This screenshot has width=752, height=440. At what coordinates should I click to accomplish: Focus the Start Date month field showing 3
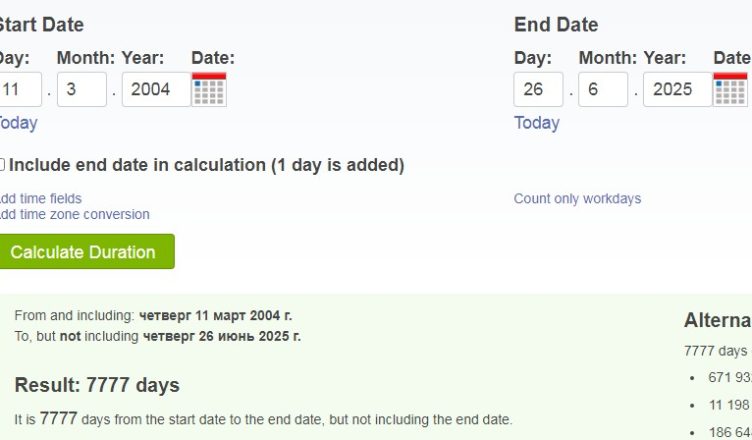point(82,89)
